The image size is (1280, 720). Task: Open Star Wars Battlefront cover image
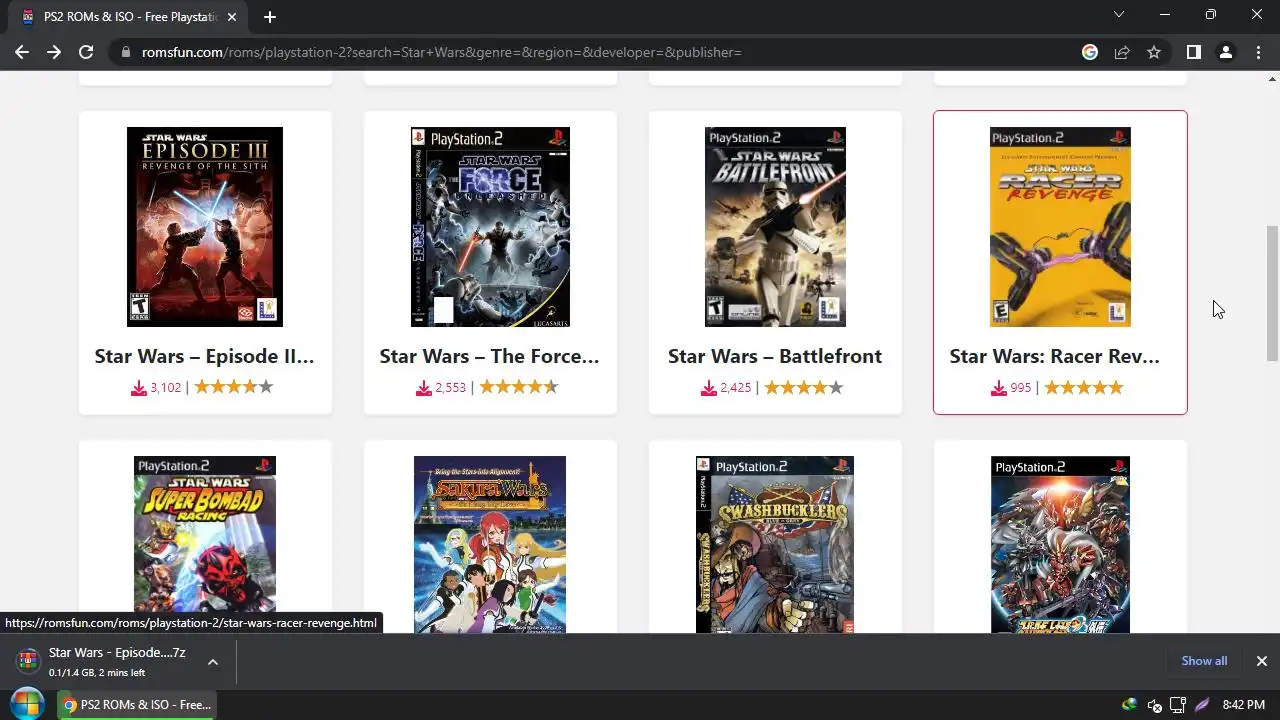pyautogui.click(x=775, y=227)
